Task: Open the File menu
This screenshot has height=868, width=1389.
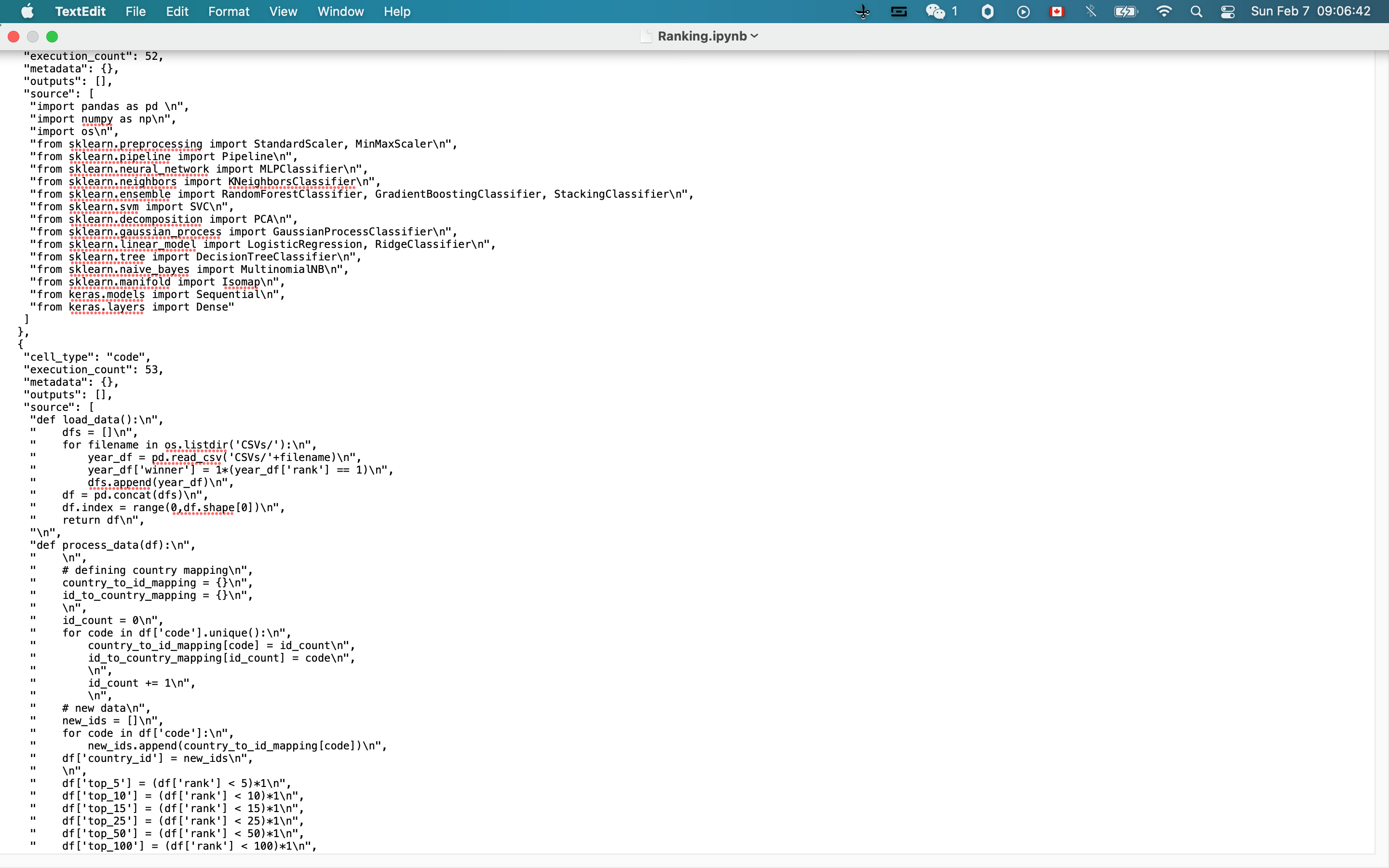Action: (136, 12)
